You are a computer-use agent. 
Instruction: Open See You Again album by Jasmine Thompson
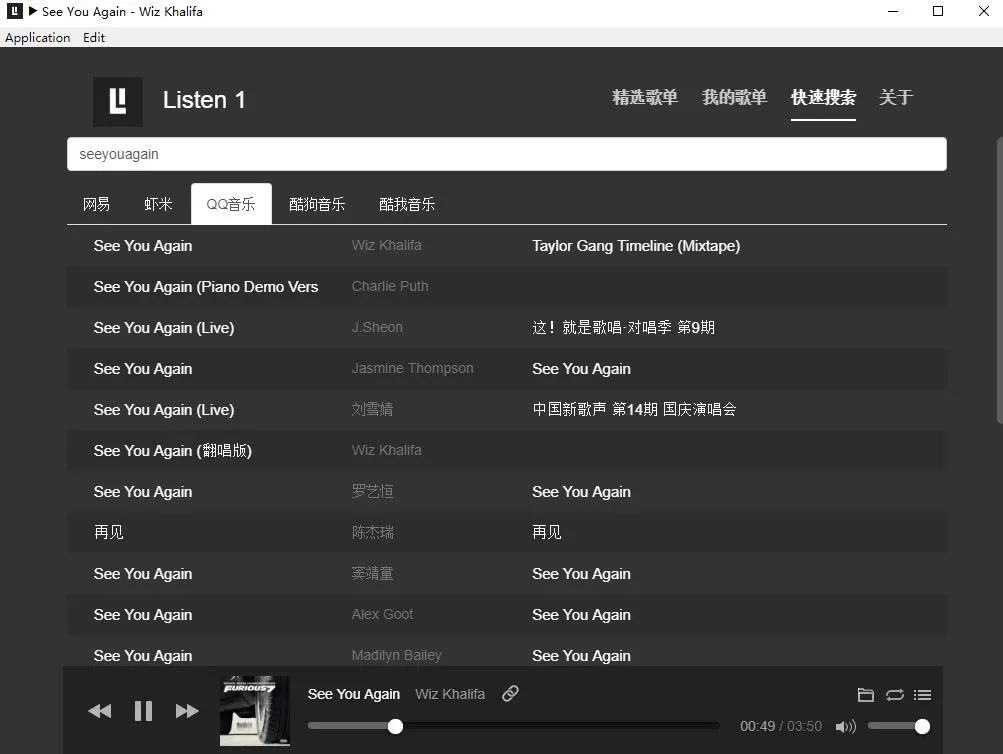(x=581, y=368)
